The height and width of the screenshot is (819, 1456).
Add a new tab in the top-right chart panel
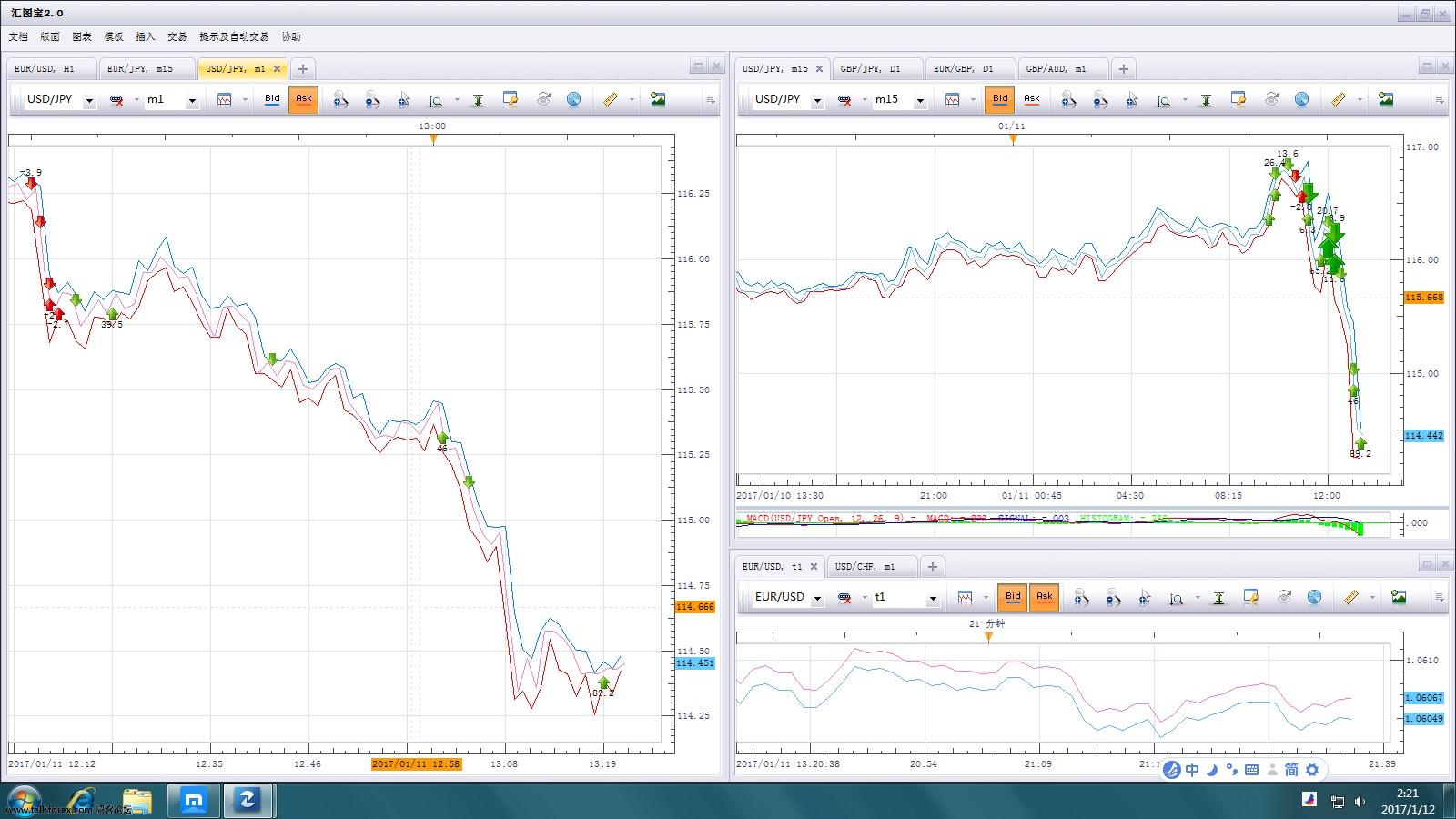coord(1124,69)
